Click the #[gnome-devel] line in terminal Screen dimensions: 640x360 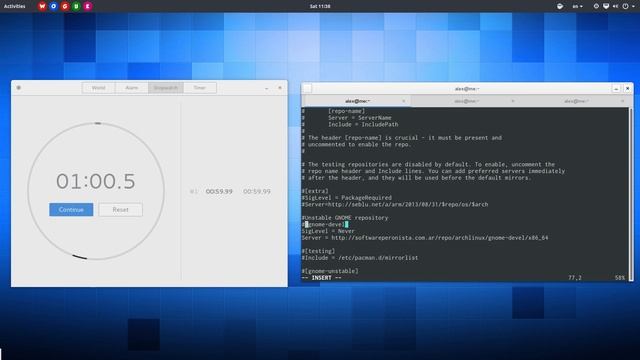coord(325,224)
